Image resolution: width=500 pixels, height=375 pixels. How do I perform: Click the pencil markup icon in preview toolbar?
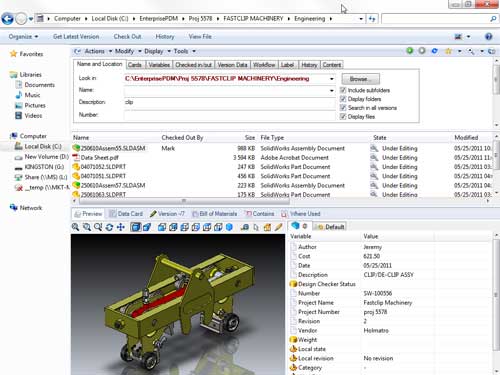[278, 227]
